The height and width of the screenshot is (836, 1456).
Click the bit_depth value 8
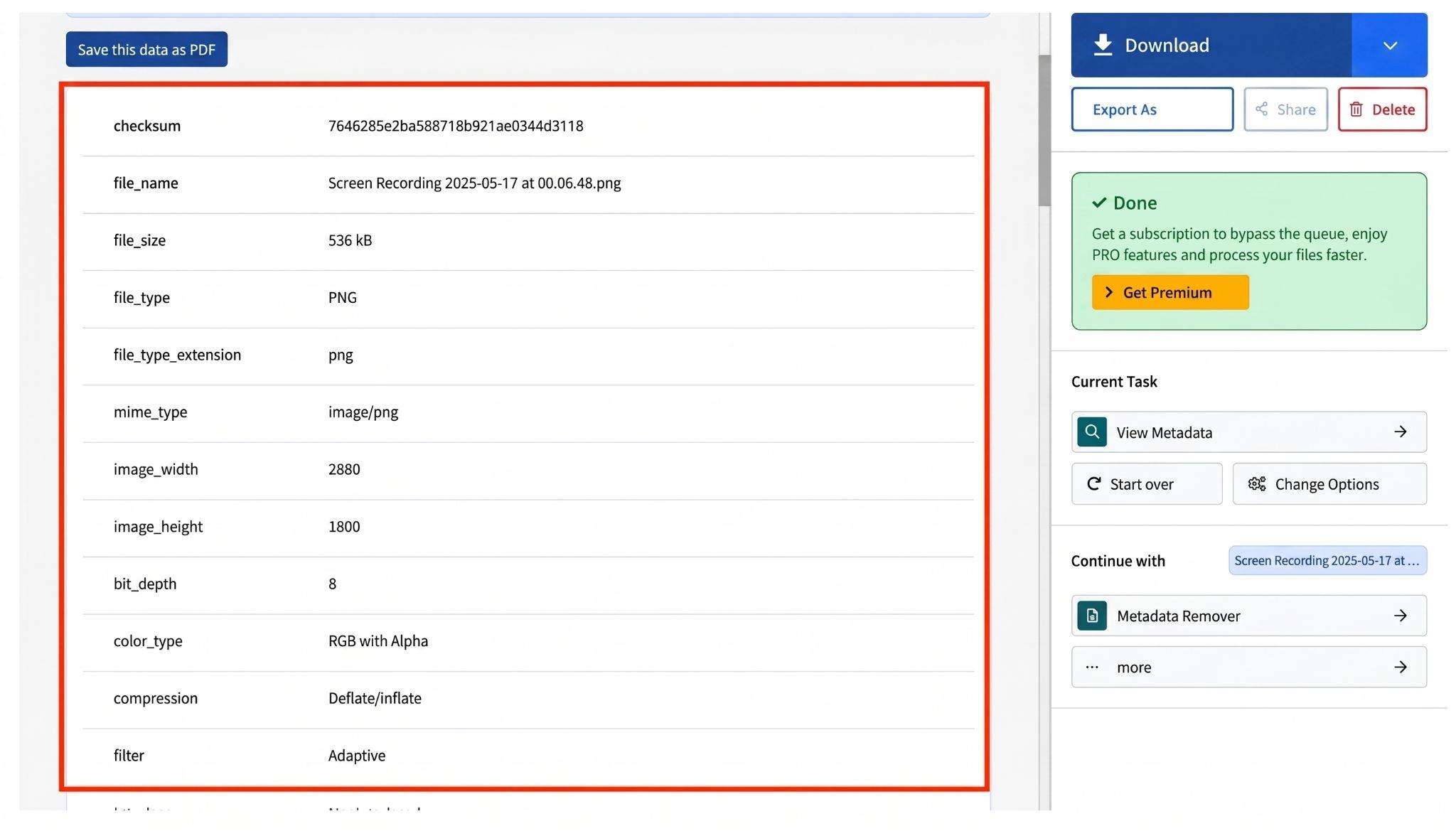point(332,584)
